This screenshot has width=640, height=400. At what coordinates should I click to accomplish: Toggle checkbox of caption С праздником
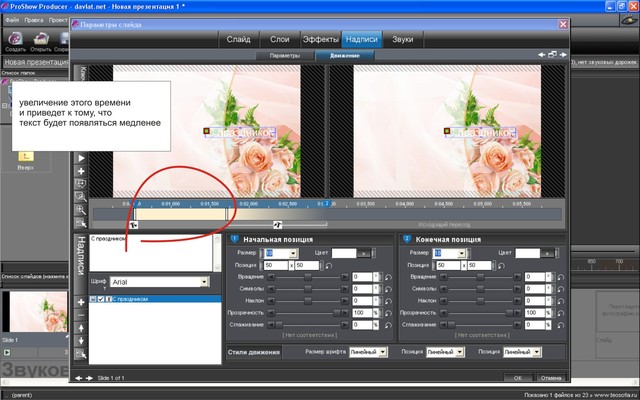[101, 299]
